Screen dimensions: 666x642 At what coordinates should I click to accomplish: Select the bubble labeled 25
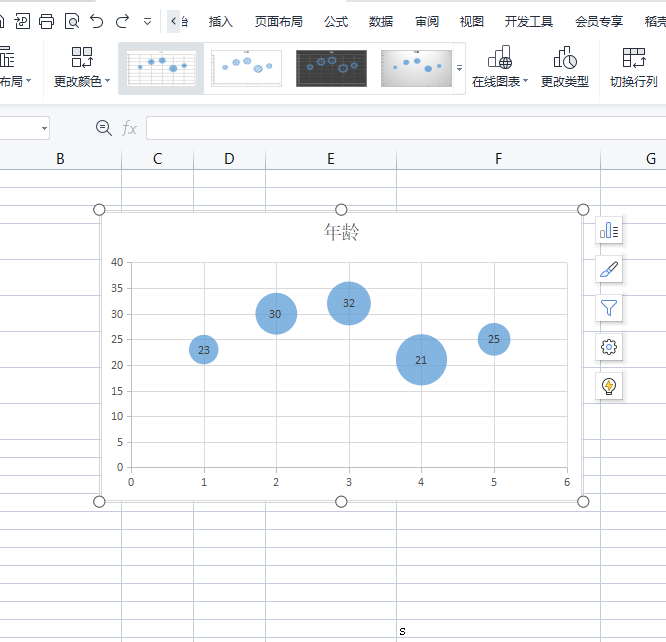494,339
